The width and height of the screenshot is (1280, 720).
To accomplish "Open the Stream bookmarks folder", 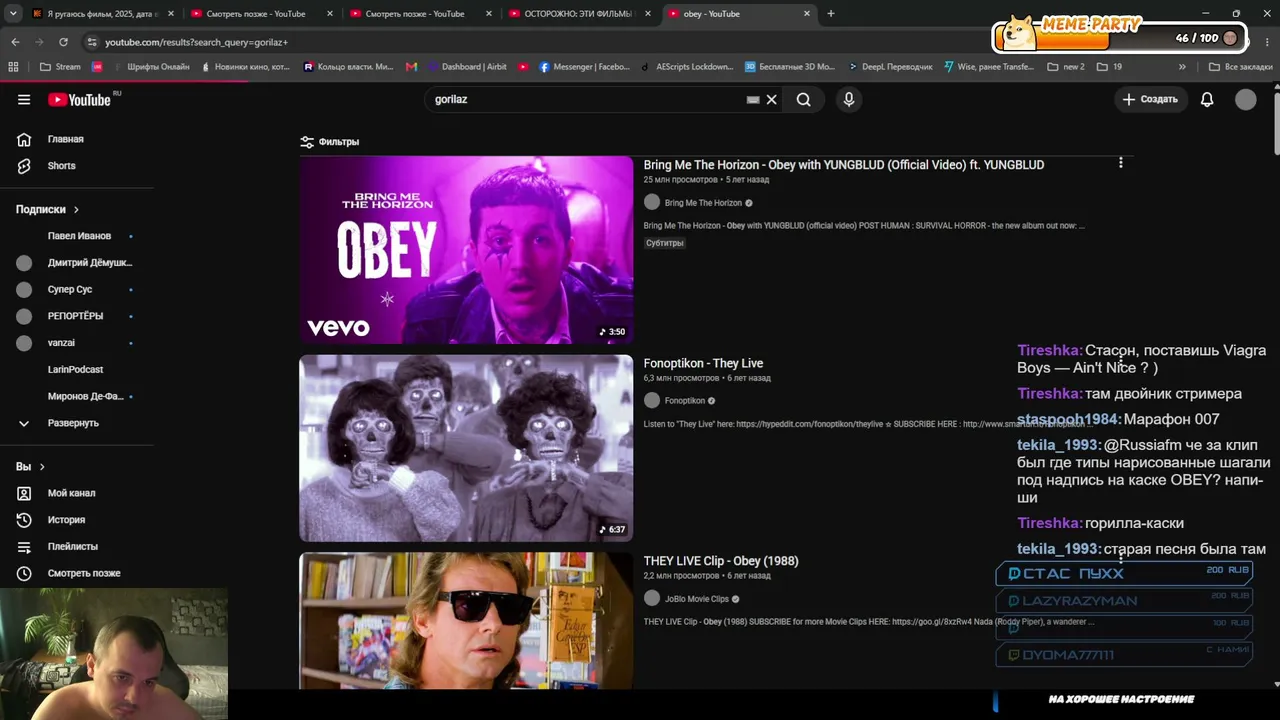I will pyautogui.click(x=60, y=67).
